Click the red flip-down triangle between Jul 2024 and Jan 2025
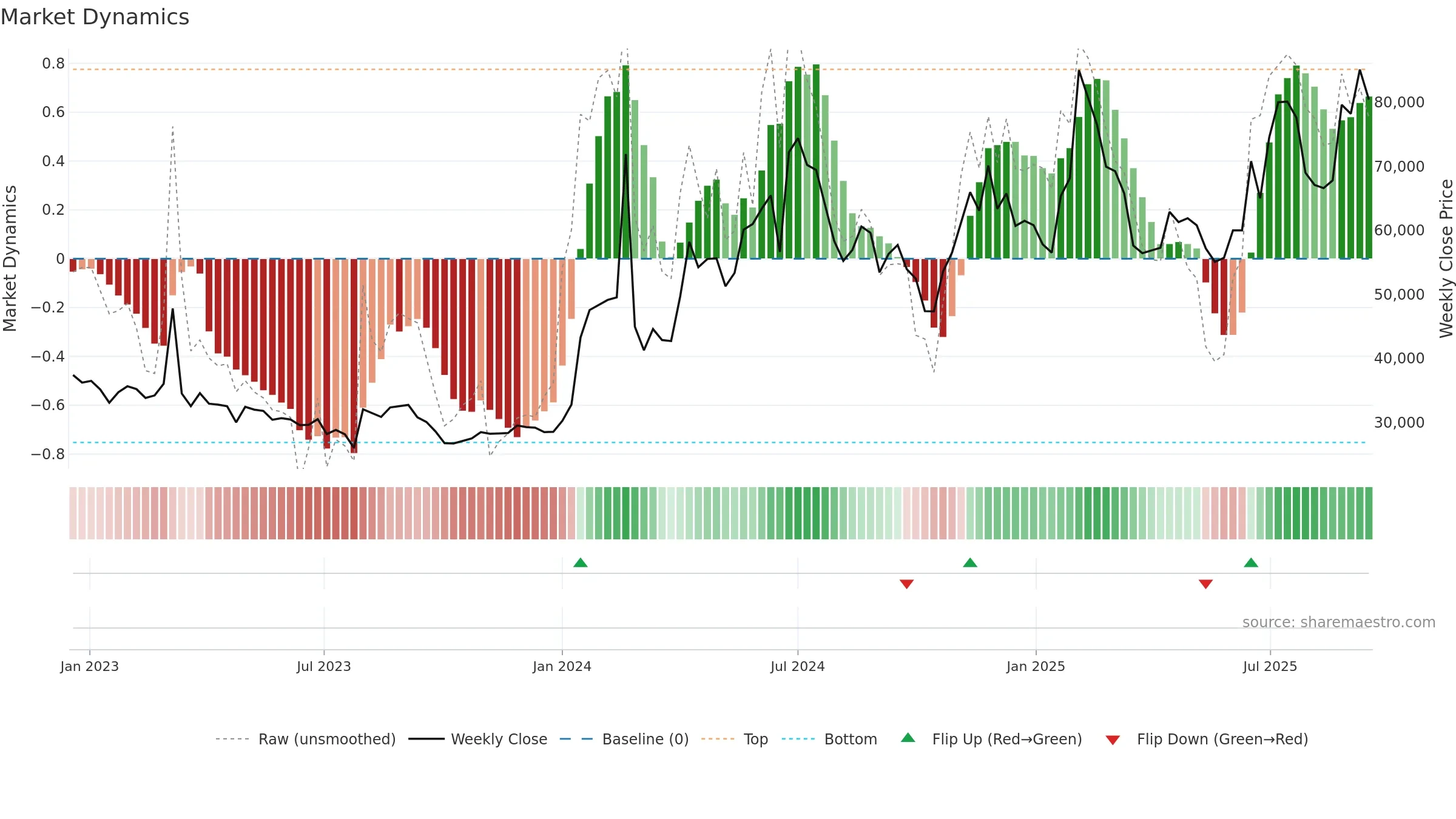 906,584
